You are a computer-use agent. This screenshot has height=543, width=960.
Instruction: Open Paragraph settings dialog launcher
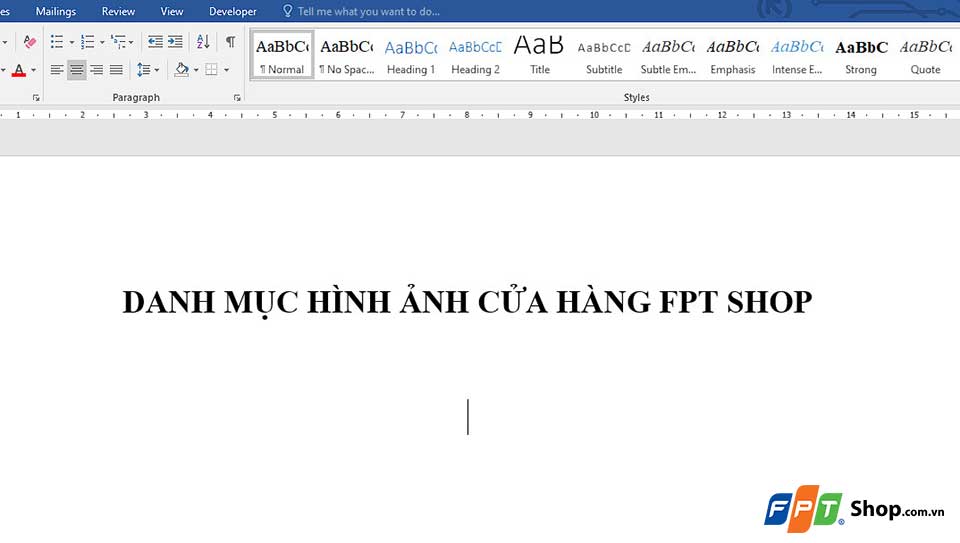tap(237, 98)
